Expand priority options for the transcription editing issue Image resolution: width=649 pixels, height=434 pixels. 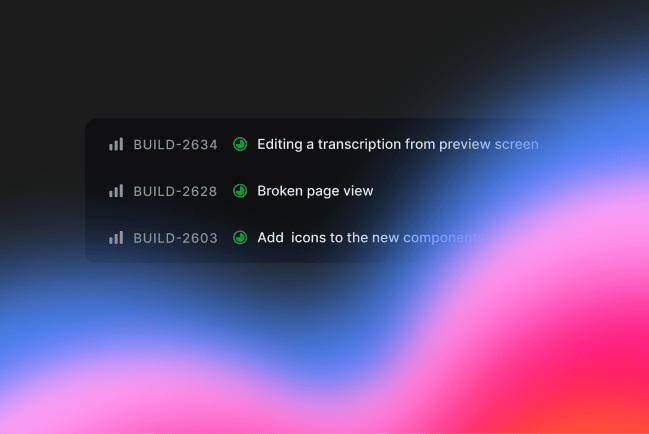(116, 144)
